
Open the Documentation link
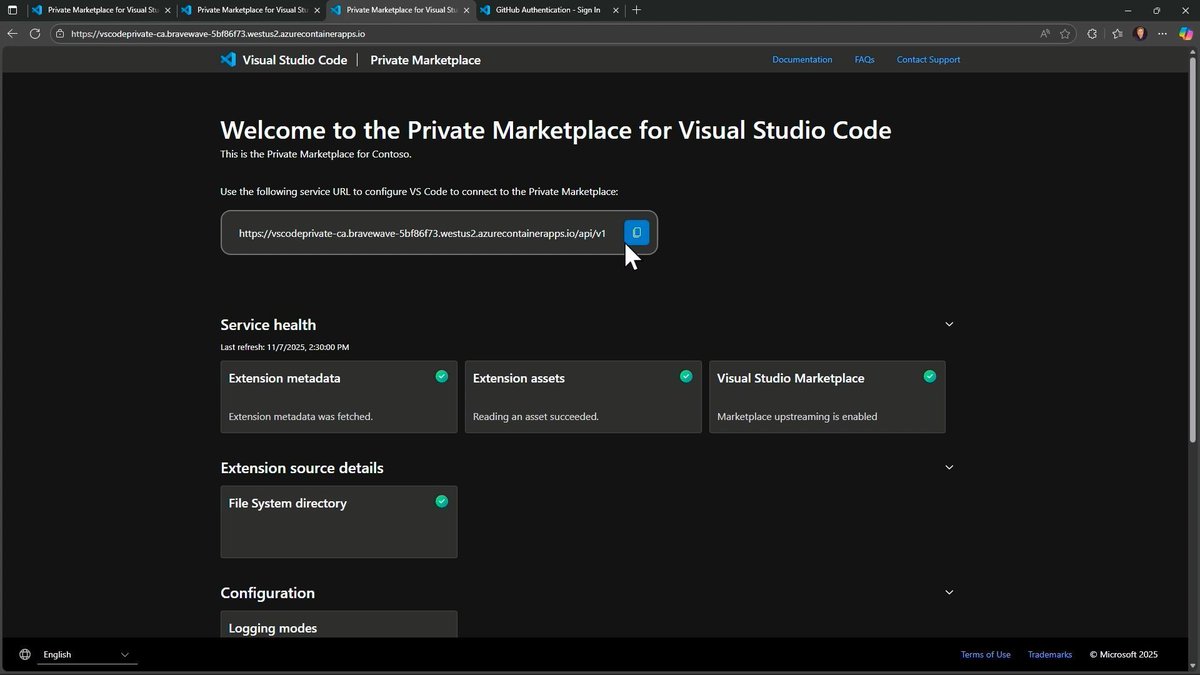click(x=801, y=59)
